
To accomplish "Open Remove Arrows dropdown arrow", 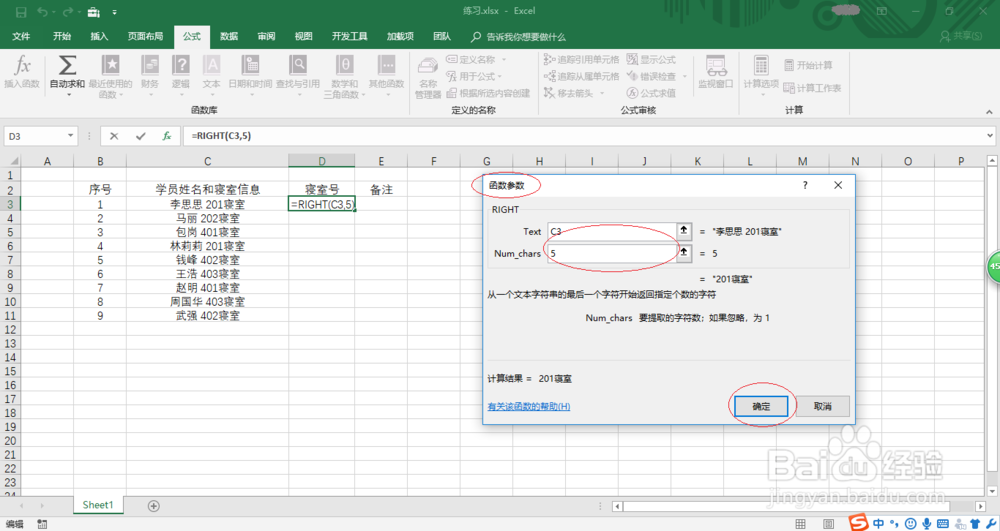I will (601, 93).
